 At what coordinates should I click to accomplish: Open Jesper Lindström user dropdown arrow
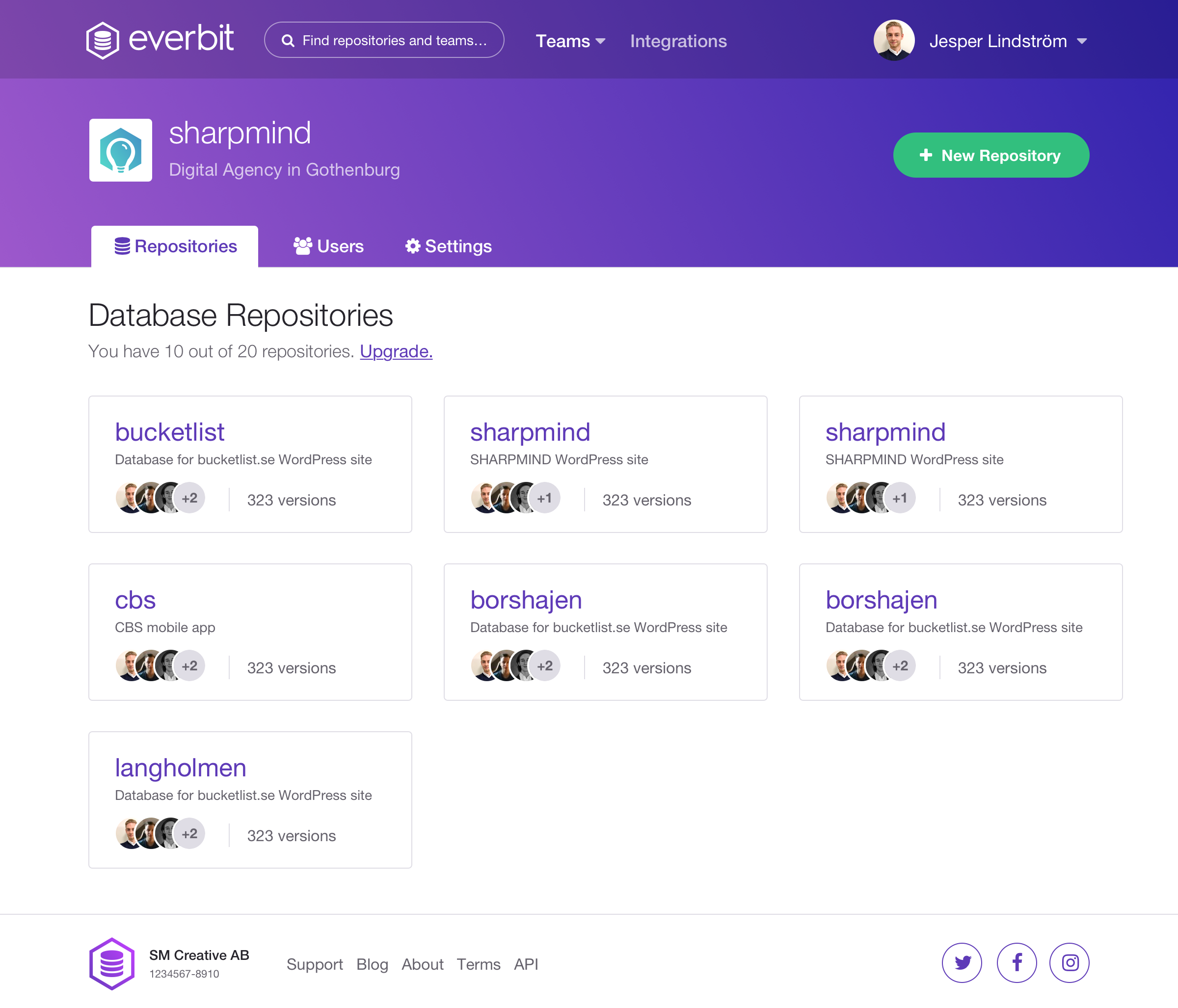click(1082, 41)
